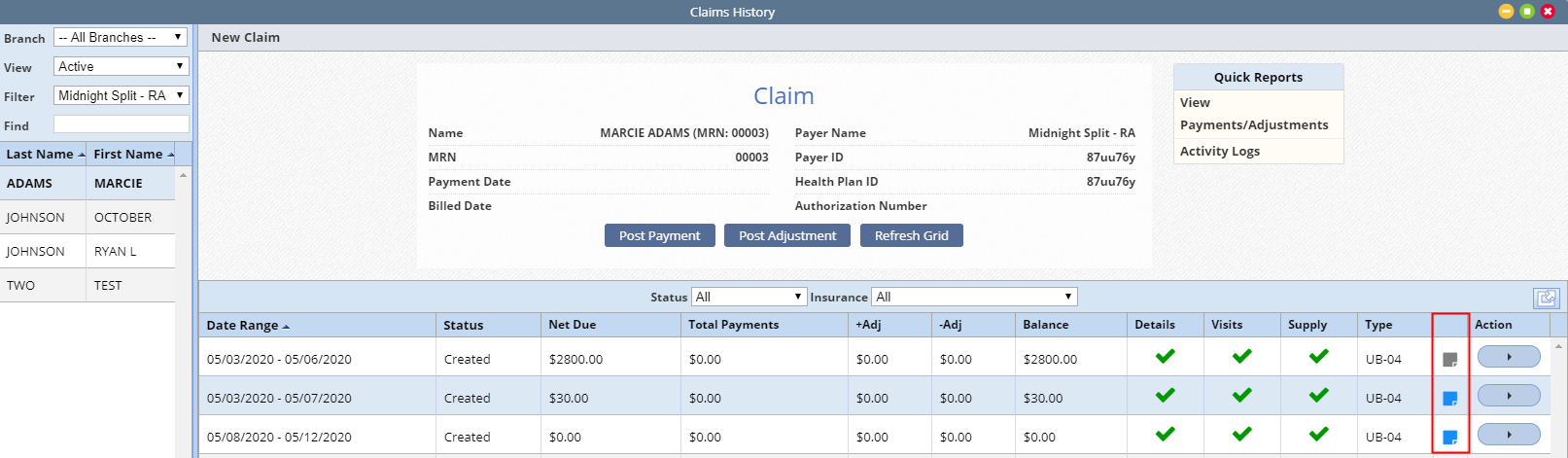
Task: Click the export grid icon above the Action column
Action: 1546,298
